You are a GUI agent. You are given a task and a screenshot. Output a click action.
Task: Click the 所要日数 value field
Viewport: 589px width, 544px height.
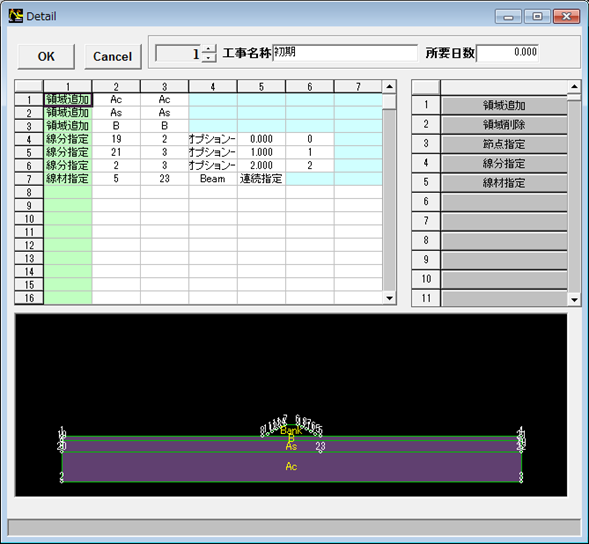[507, 53]
